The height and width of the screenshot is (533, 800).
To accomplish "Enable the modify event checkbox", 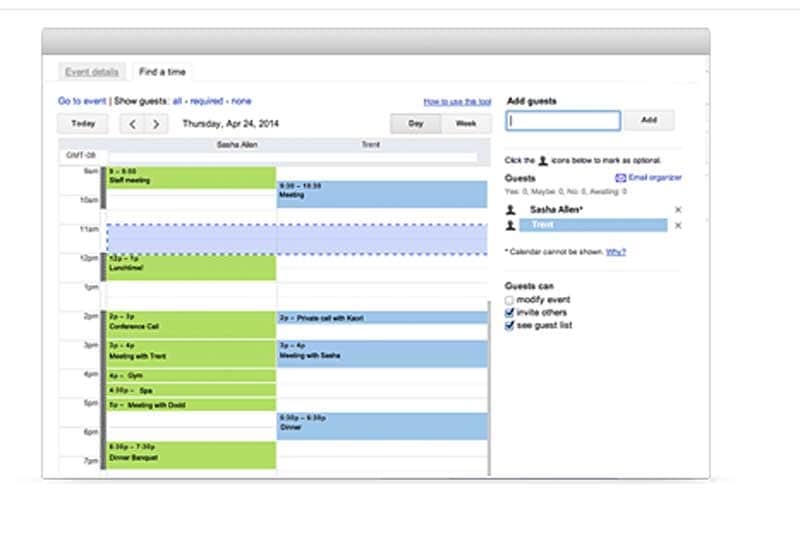I will (x=510, y=300).
